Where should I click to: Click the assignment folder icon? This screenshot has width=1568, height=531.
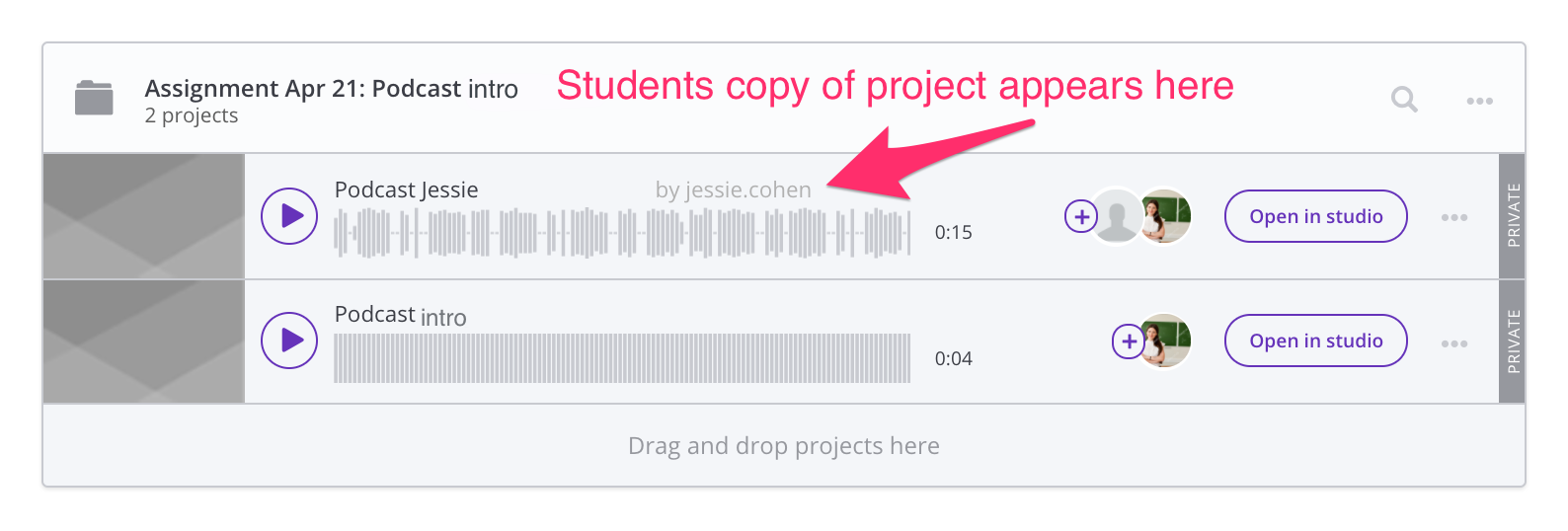(x=94, y=99)
